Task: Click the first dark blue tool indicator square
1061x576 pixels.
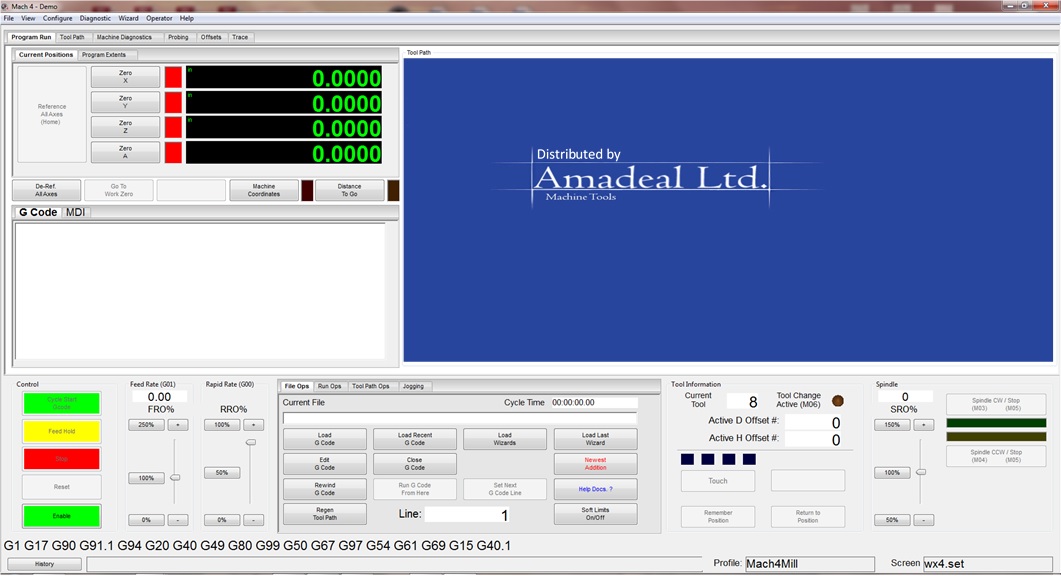Action: (x=687, y=460)
